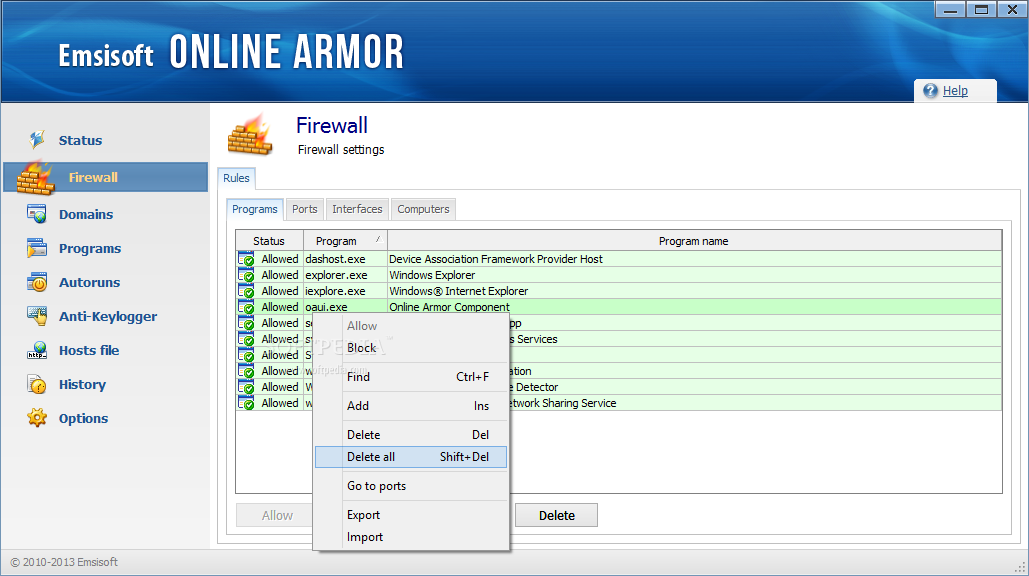1029x576 pixels.
Task: Sort by the Program name column header
Action: 694,241
